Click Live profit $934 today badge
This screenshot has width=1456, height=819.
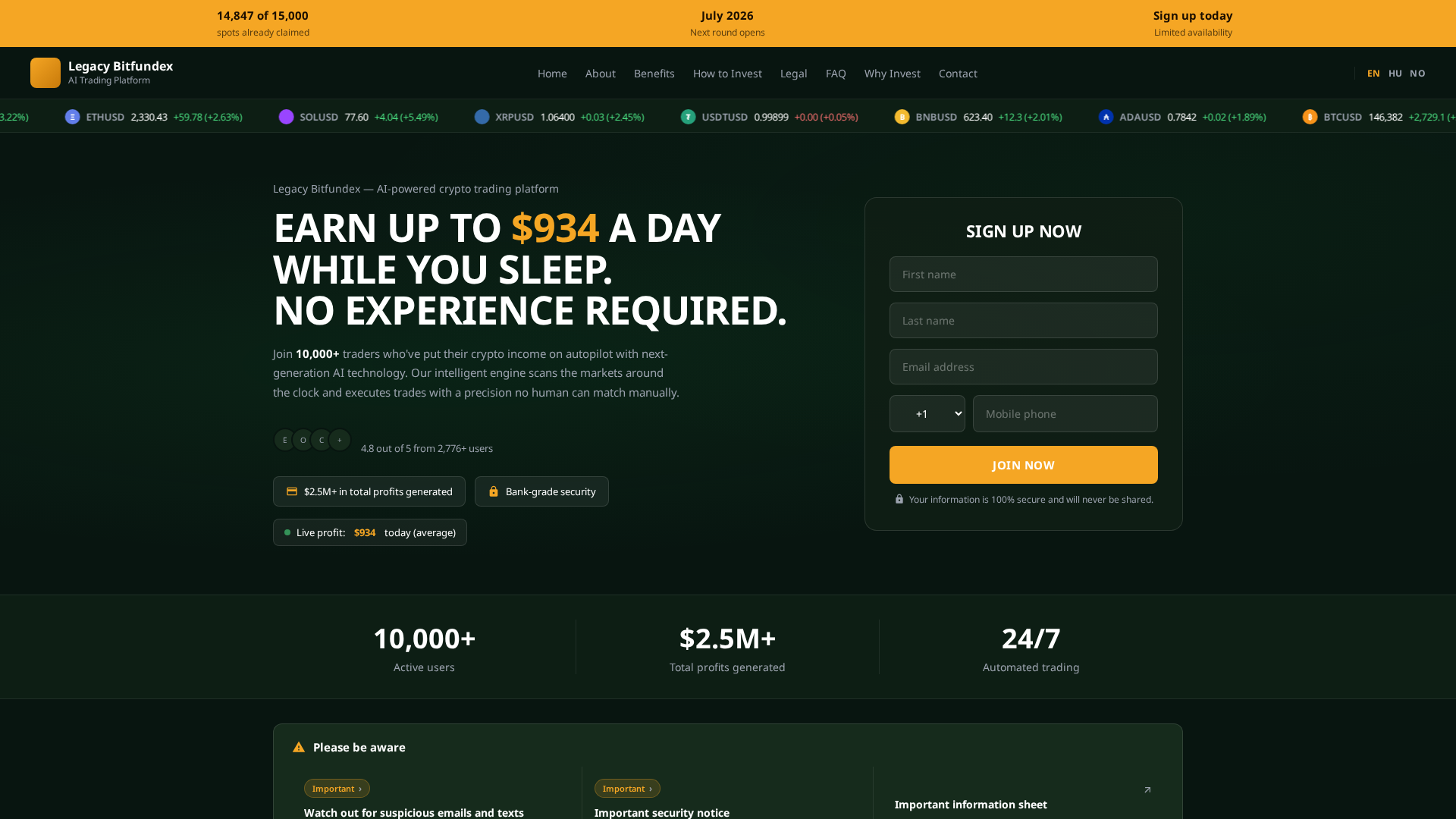(x=370, y=532)
